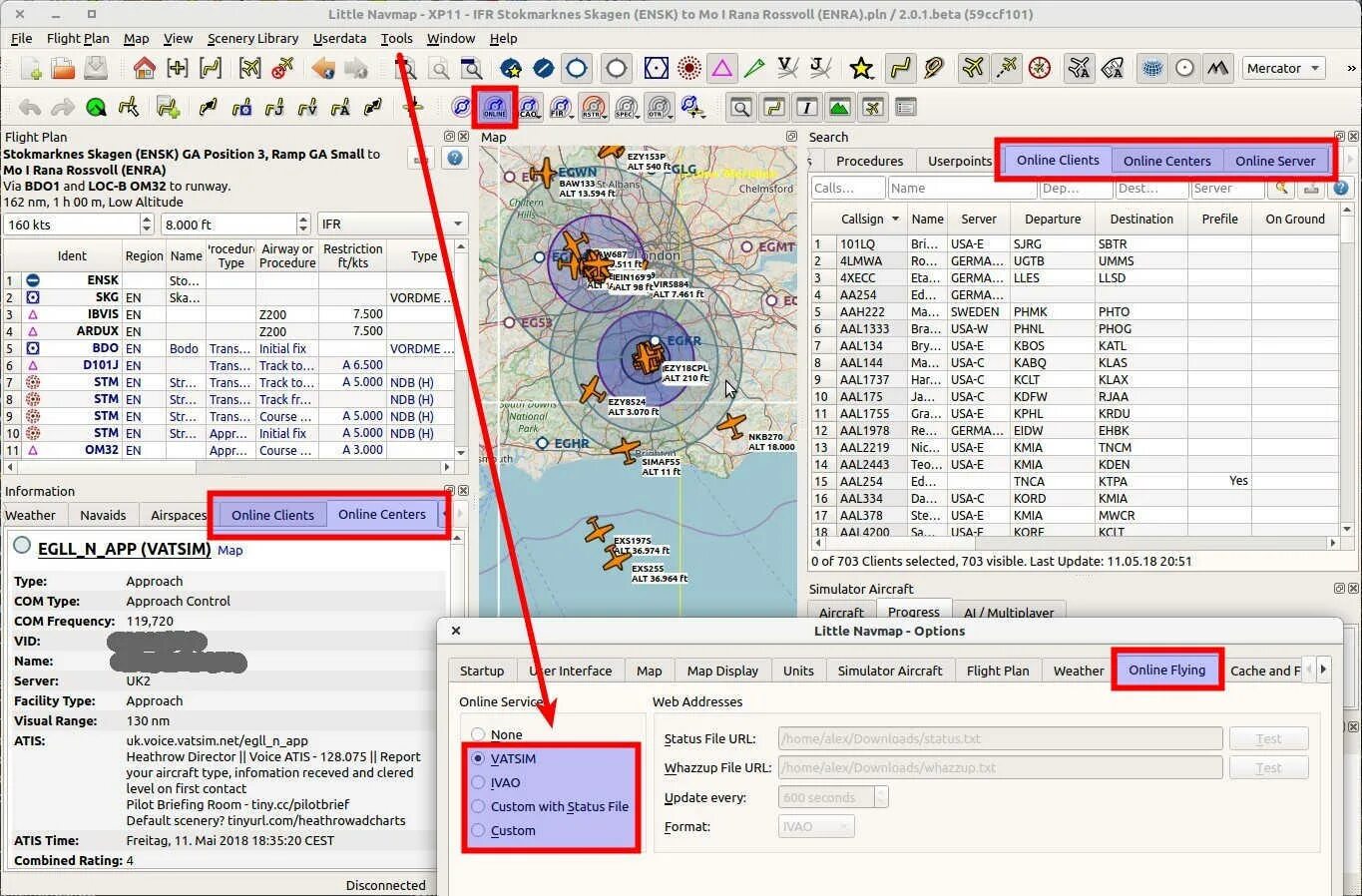Open the legend dock window icon
This screenshot has width=1362, height=896.
906,107
